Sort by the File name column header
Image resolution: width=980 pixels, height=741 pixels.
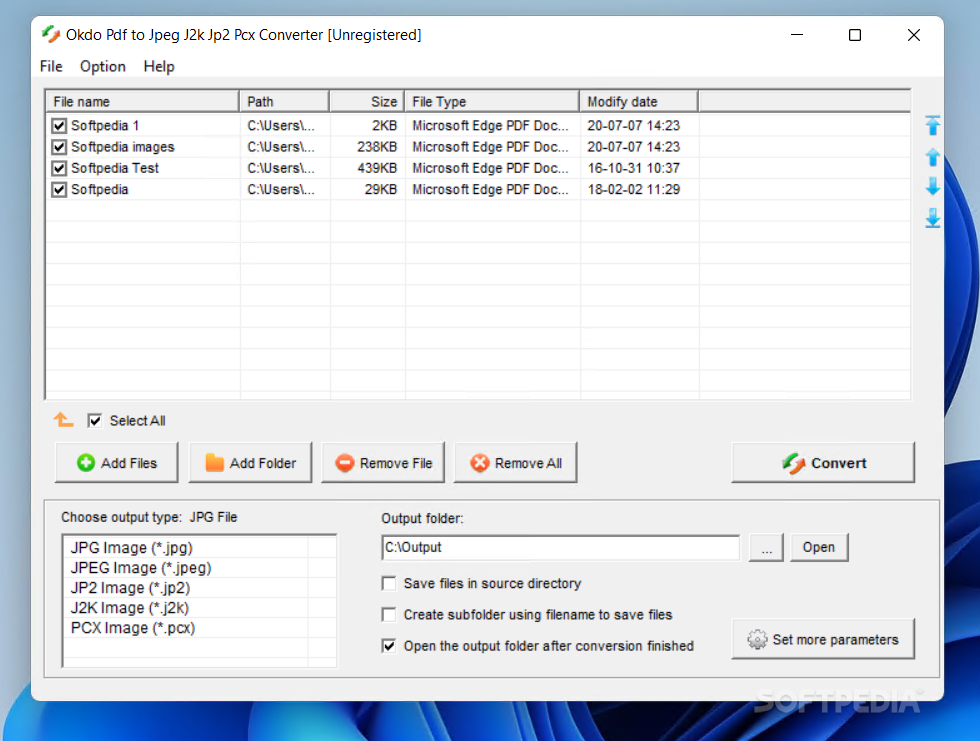click(x=142, y=101)
